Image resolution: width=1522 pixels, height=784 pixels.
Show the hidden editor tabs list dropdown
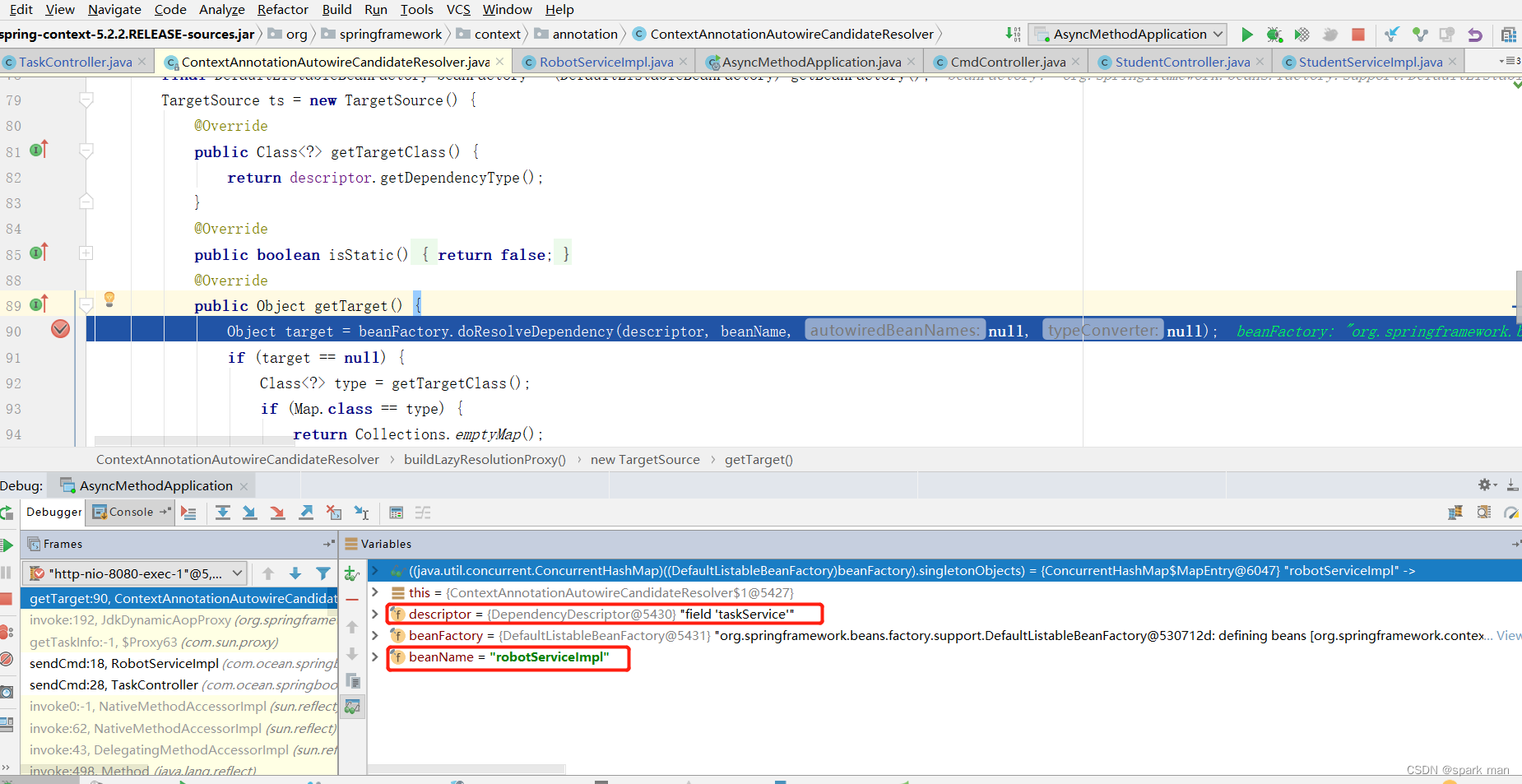(x=1510, y=61)
